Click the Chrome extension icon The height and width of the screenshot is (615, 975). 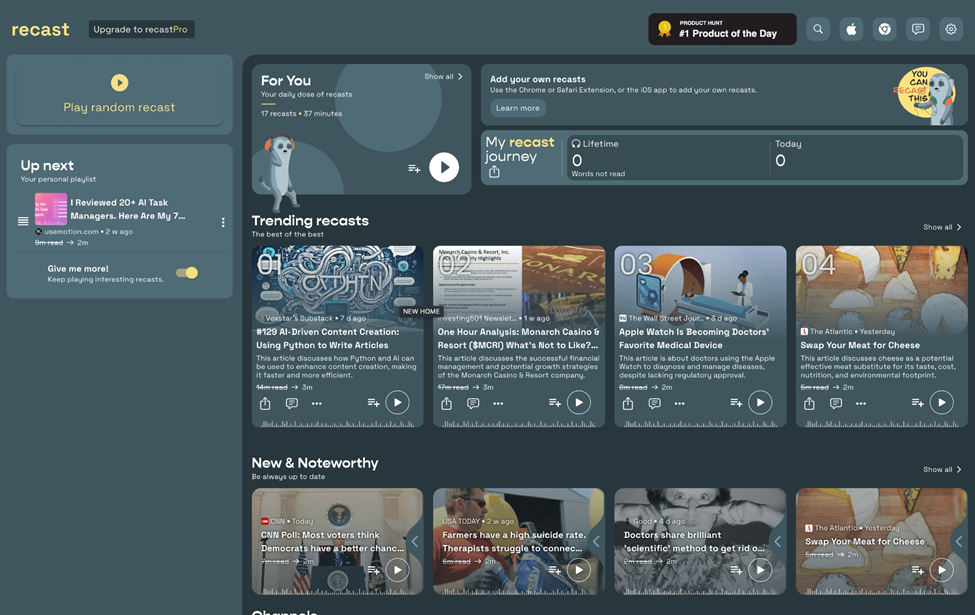pos(884,29)
